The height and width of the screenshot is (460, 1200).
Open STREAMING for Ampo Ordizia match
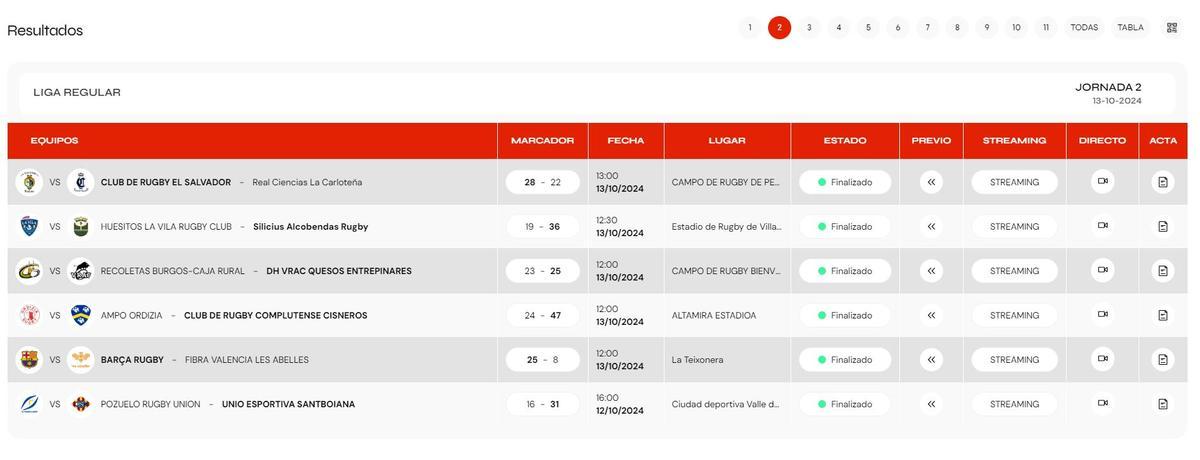pyautogui.click(x=1014, y=315)
